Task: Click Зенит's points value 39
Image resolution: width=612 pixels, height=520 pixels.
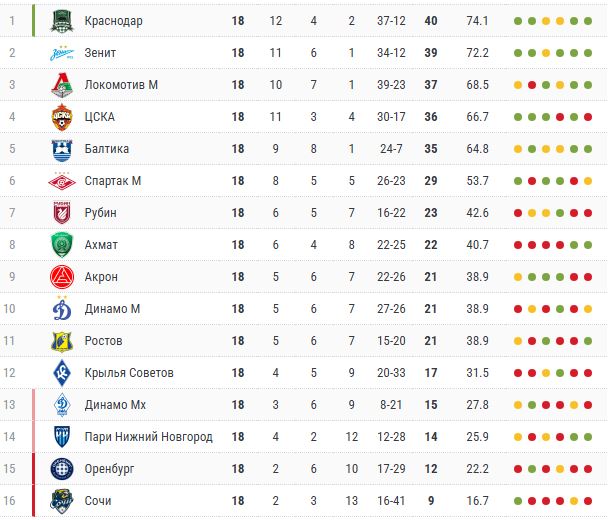Action: pos(432,53)
